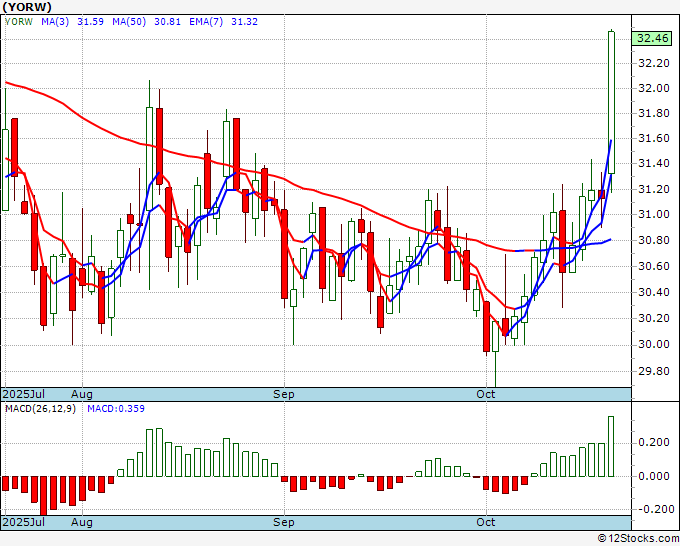Click Aug on the MACD axis
This screenshot has height=546, width=680.
click(82, 522)
